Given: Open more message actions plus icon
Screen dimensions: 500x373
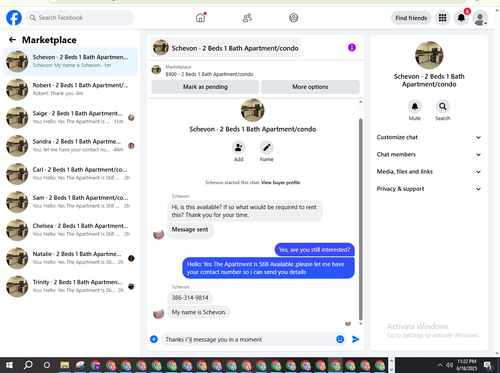Looking at the screenshot, I should (154, 339).
